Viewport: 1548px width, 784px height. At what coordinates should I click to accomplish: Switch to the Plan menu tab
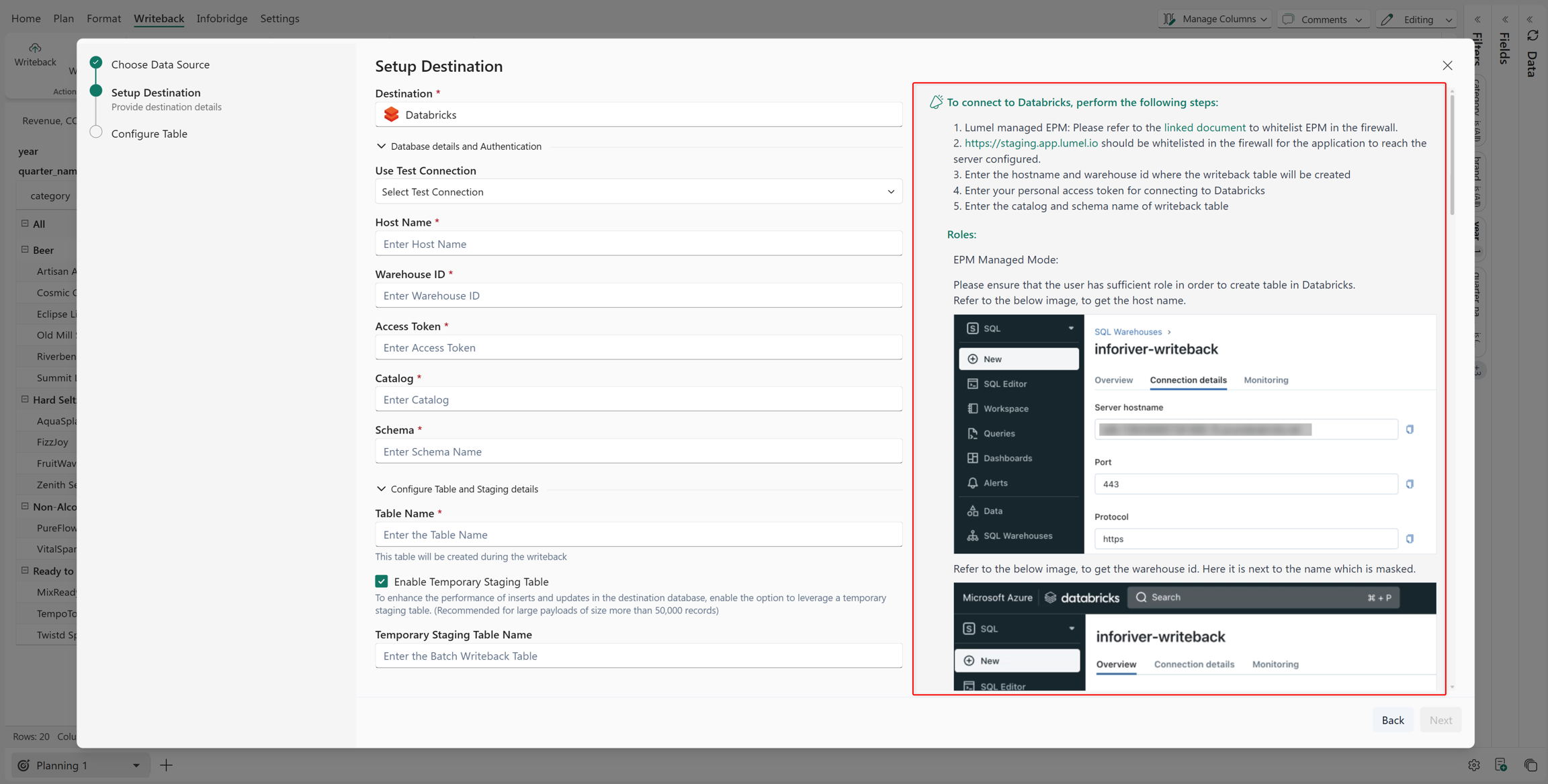coord(63,18)
